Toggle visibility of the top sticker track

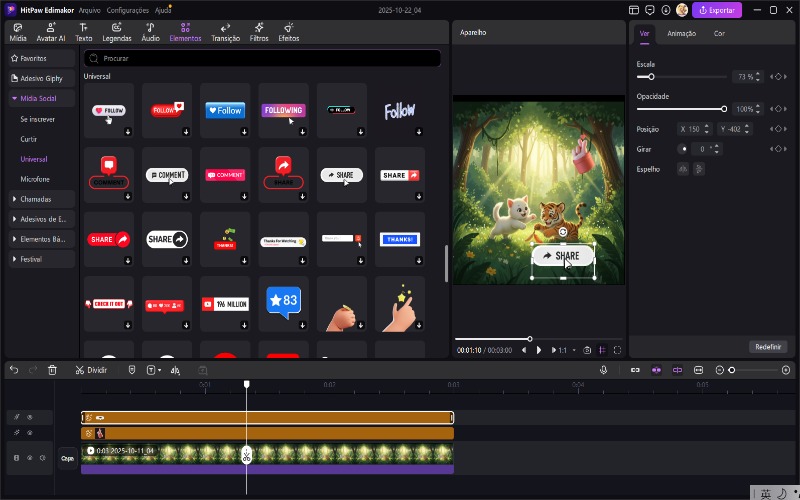(x=30, y=417)
